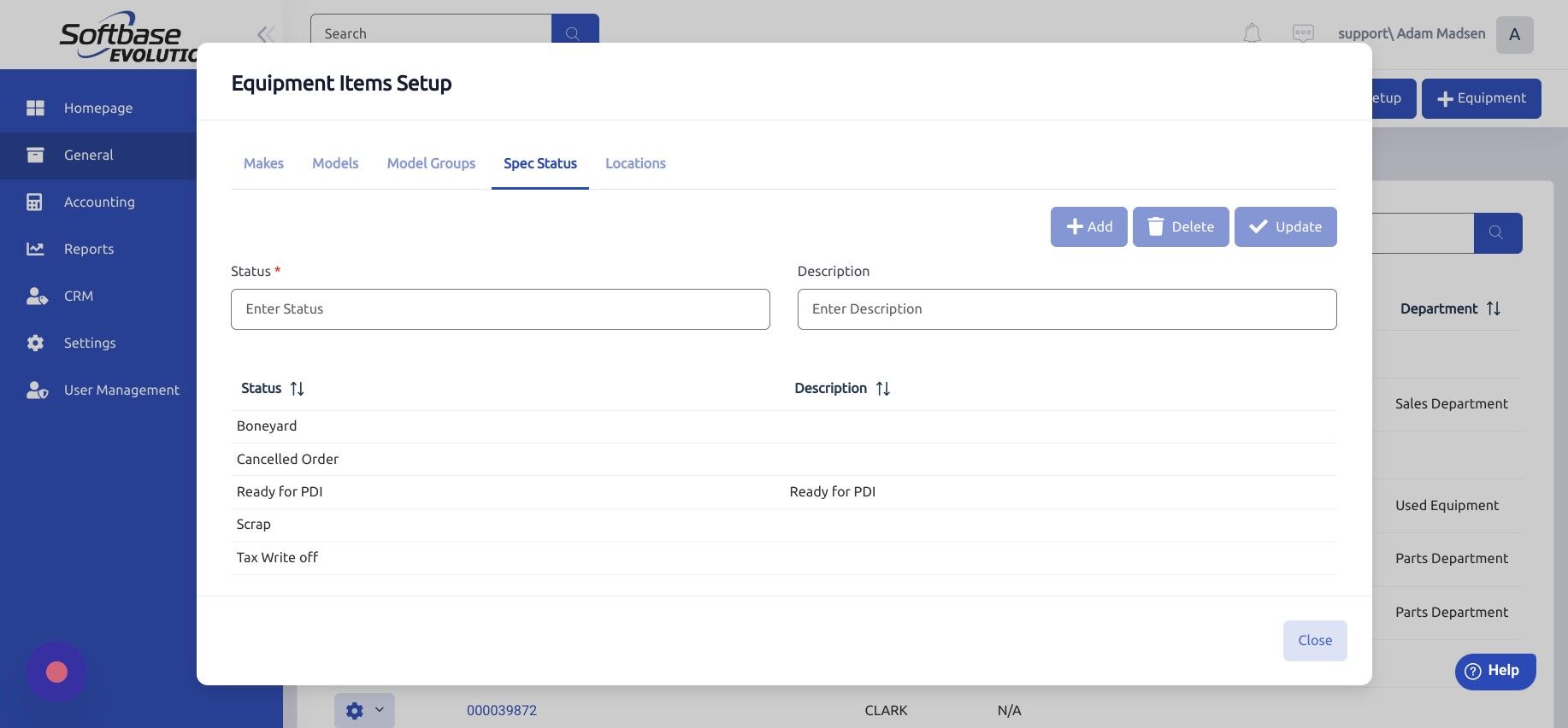The image size is (1568, 728).
Task: Select the Boneyard status row
Action: (x=783, y=426)
